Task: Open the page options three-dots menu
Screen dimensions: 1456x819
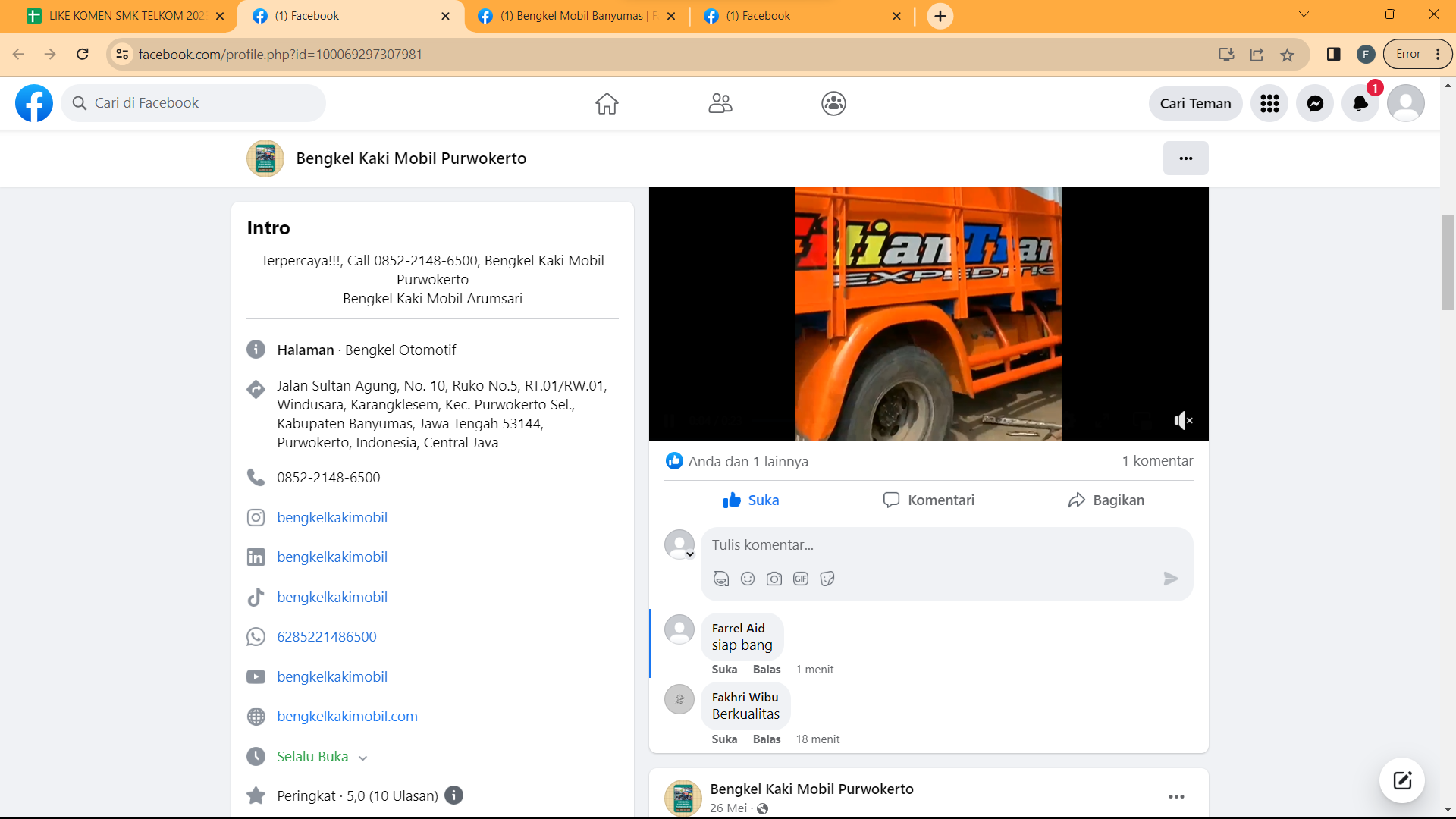Action: click(1185, 158)
